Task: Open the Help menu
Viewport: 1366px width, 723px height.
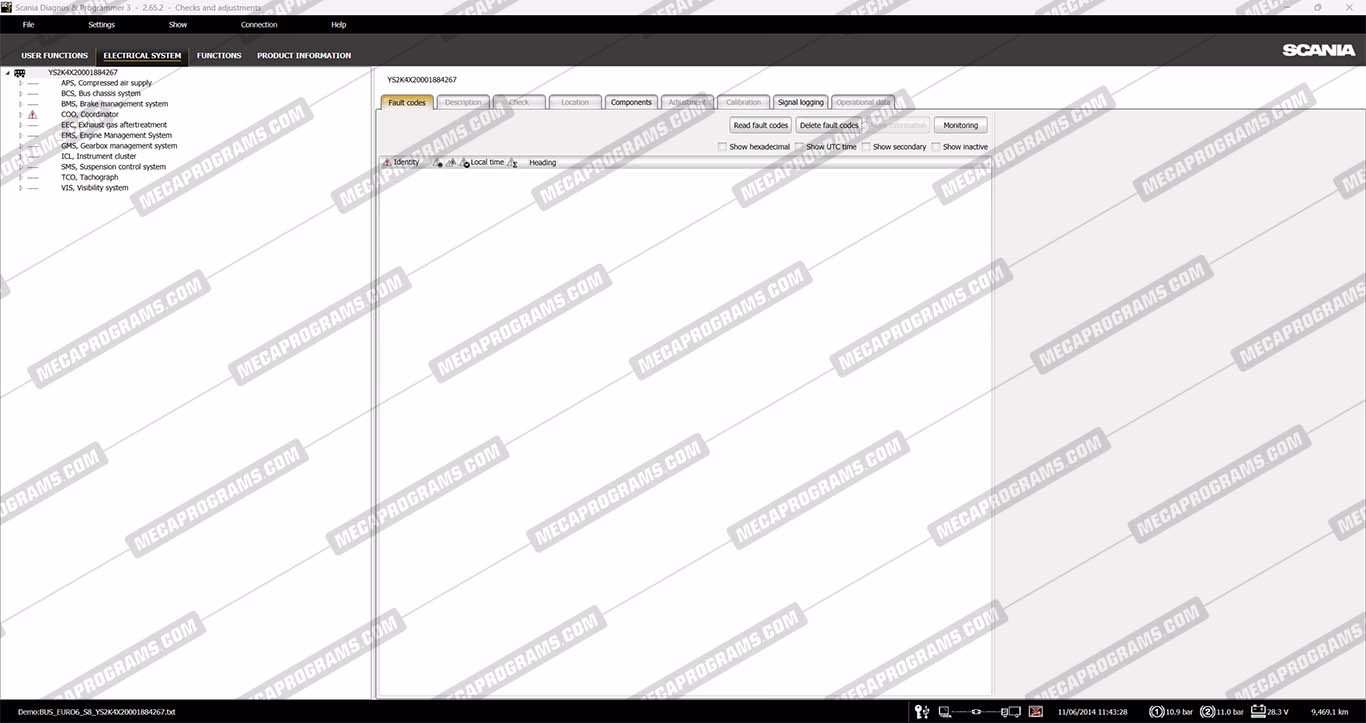Action: 338,24
